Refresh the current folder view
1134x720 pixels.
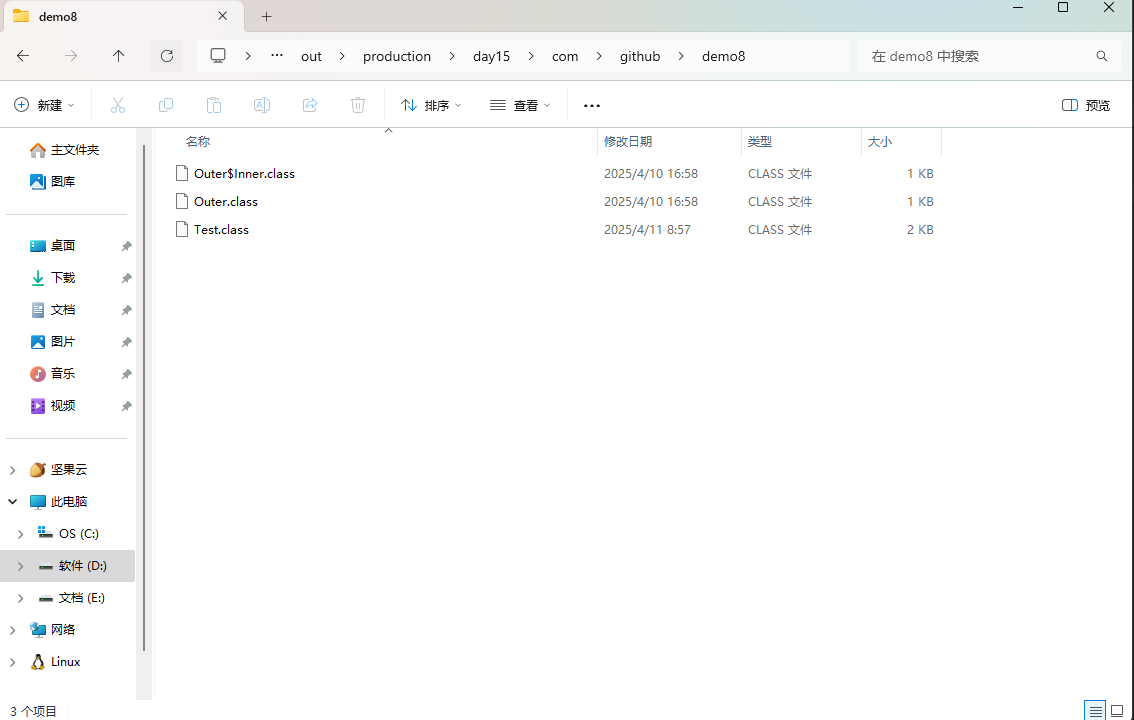pos(167,56)
